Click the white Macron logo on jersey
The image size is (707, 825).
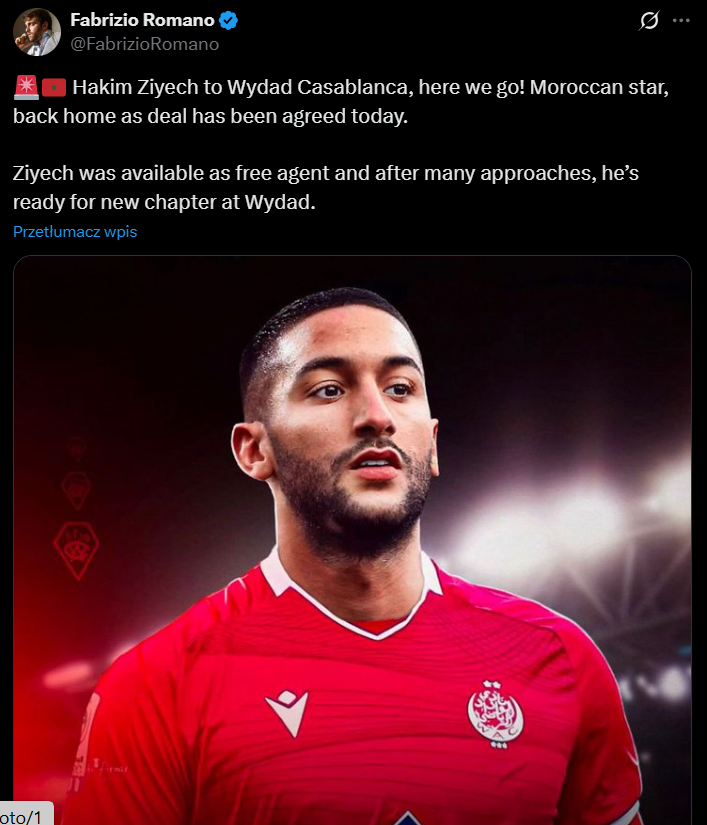287,713
